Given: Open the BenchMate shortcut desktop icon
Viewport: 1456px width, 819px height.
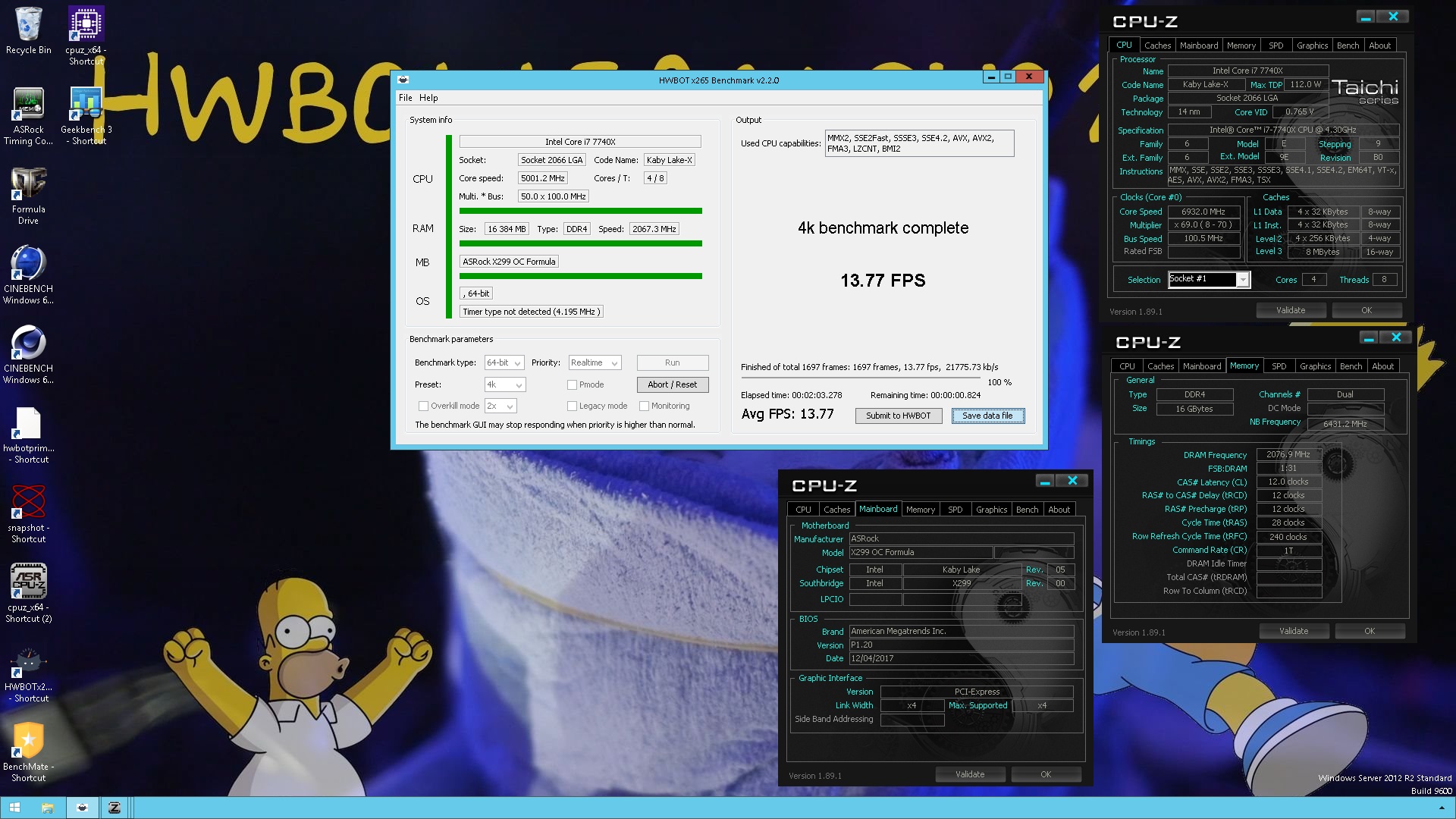Looking at the screenshot, I should tap(28, 753).
